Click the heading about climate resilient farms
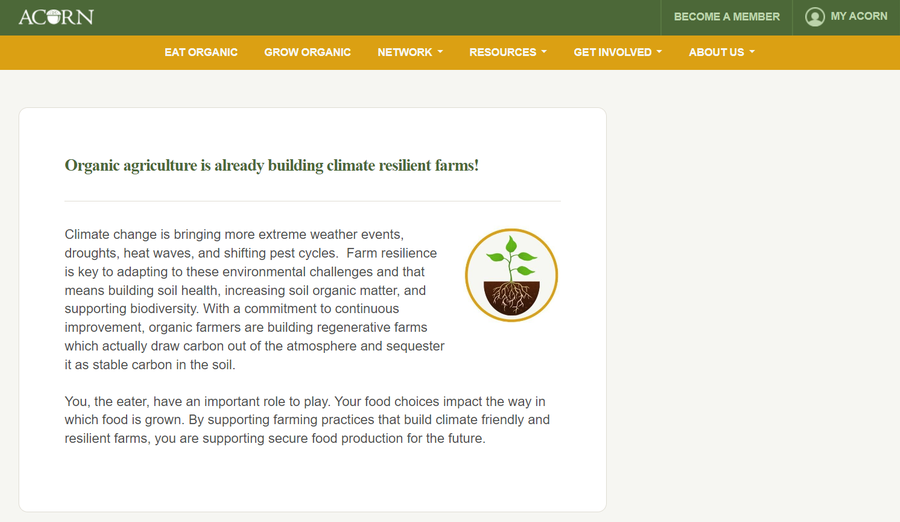Viewport: 900px width, 522px height. pos(271,165)
